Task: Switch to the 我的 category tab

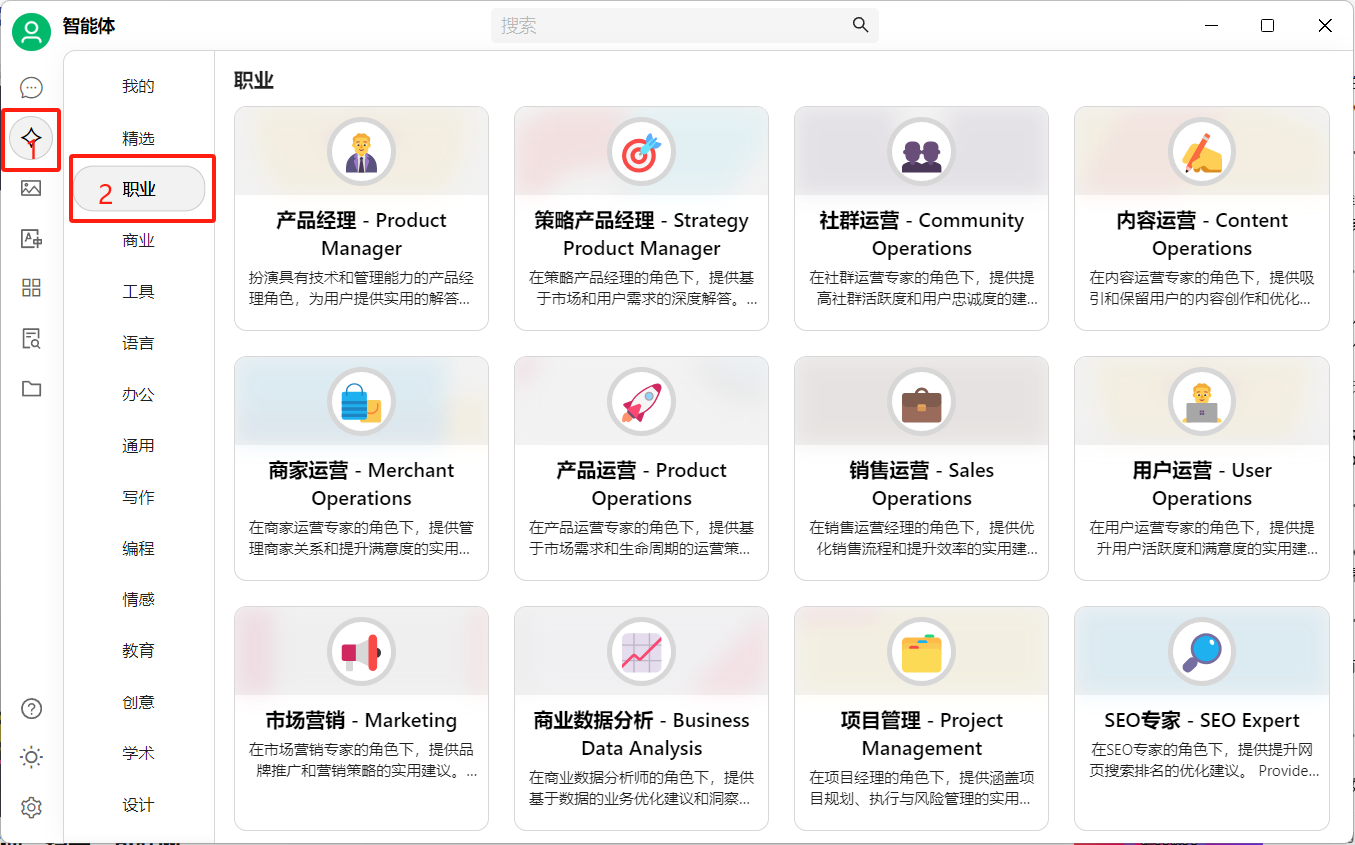Action: pos(138,85)
